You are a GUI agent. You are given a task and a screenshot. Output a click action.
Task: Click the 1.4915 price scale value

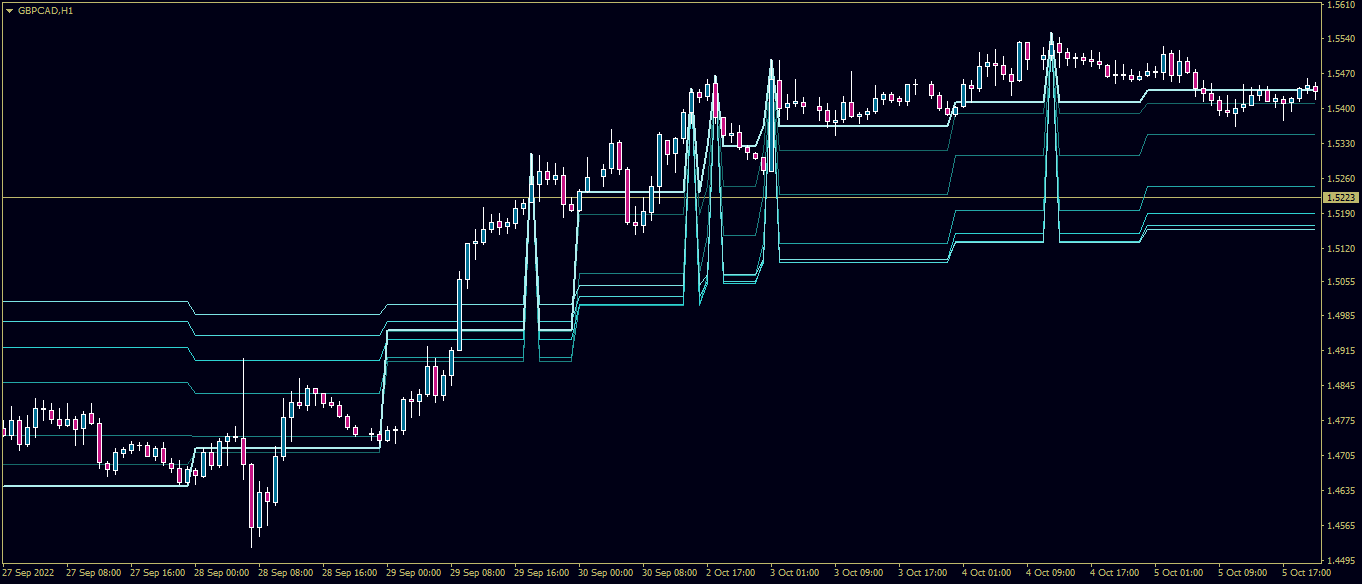(x=1340, y=352)
